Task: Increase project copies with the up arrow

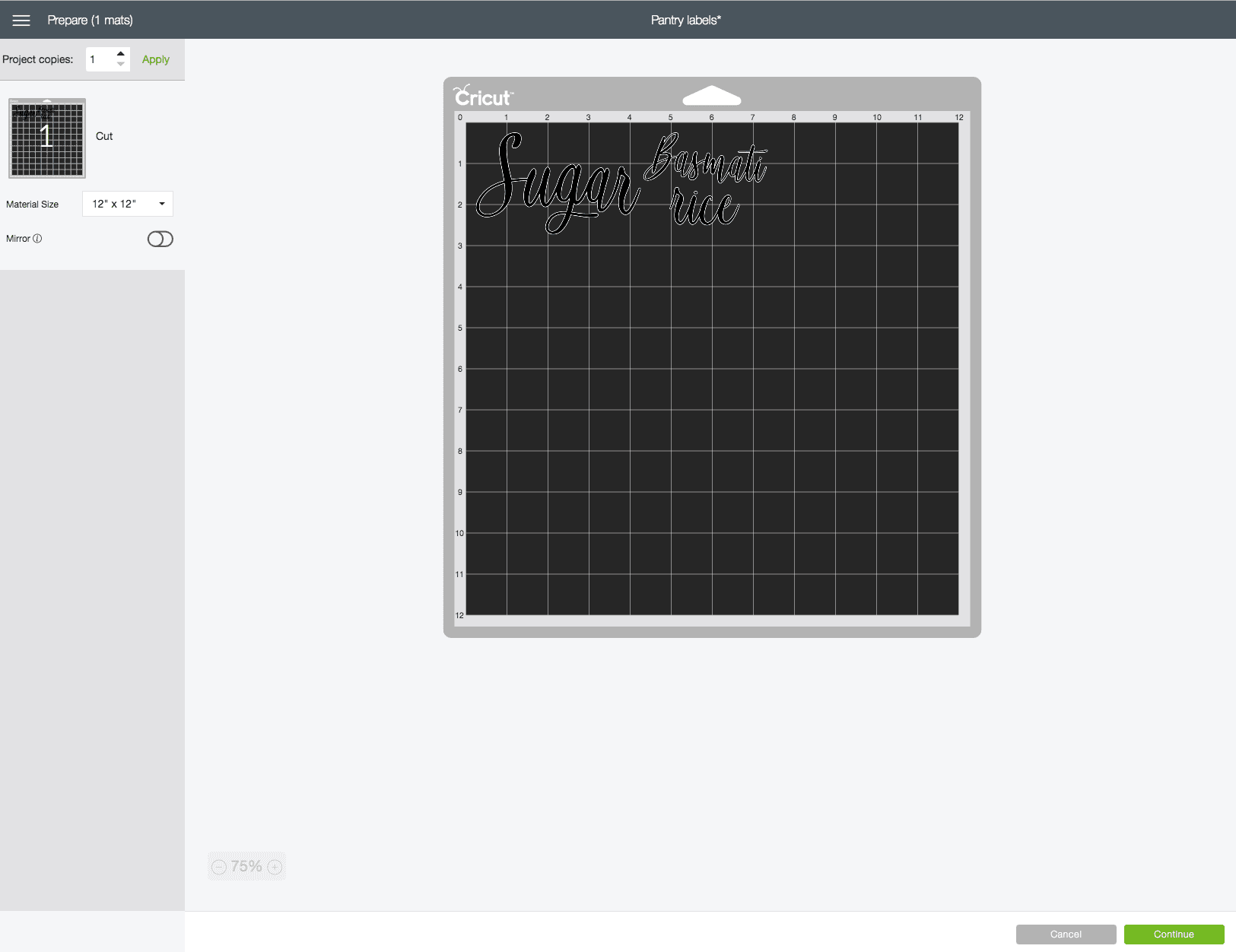Action: (x=120, y=54)
